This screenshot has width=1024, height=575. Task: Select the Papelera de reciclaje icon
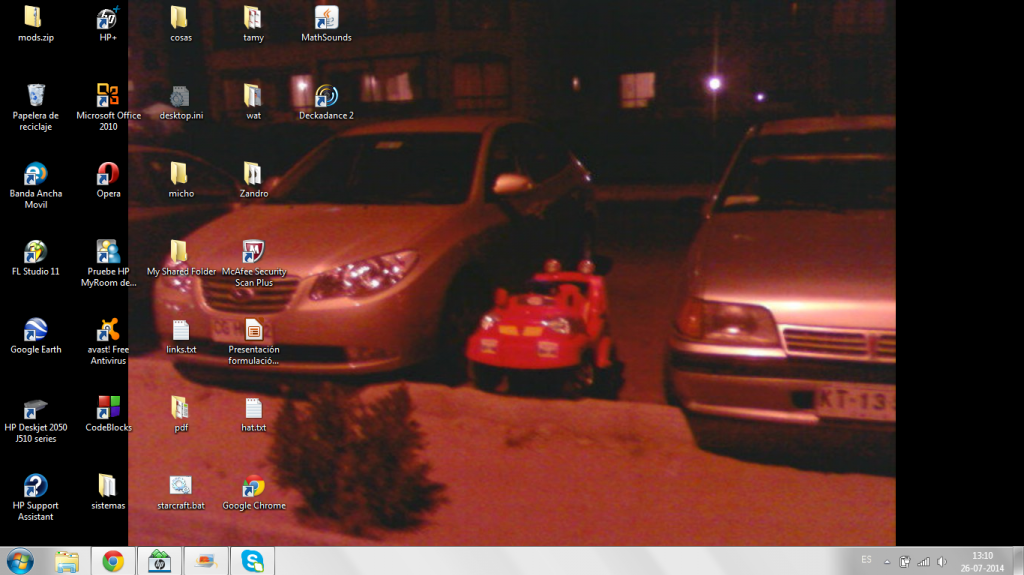[35, 96]
